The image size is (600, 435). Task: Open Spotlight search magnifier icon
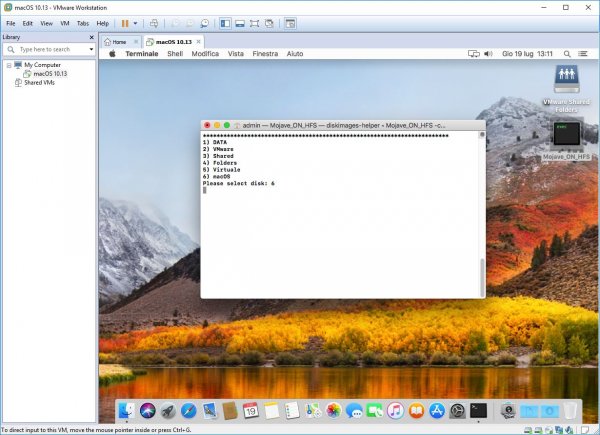pos(567,54)
